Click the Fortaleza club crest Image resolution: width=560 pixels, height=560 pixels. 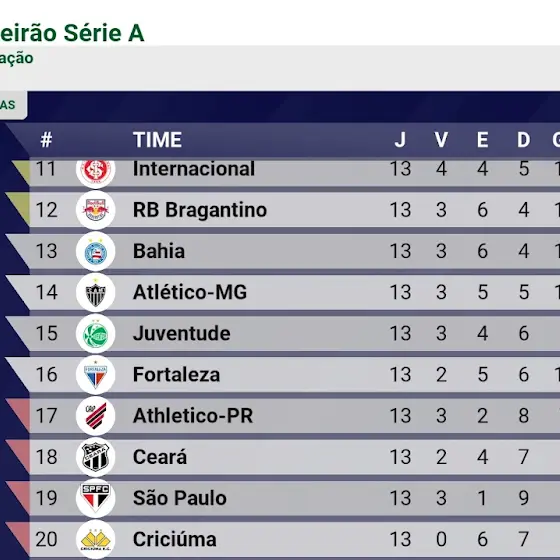(95, 375)
